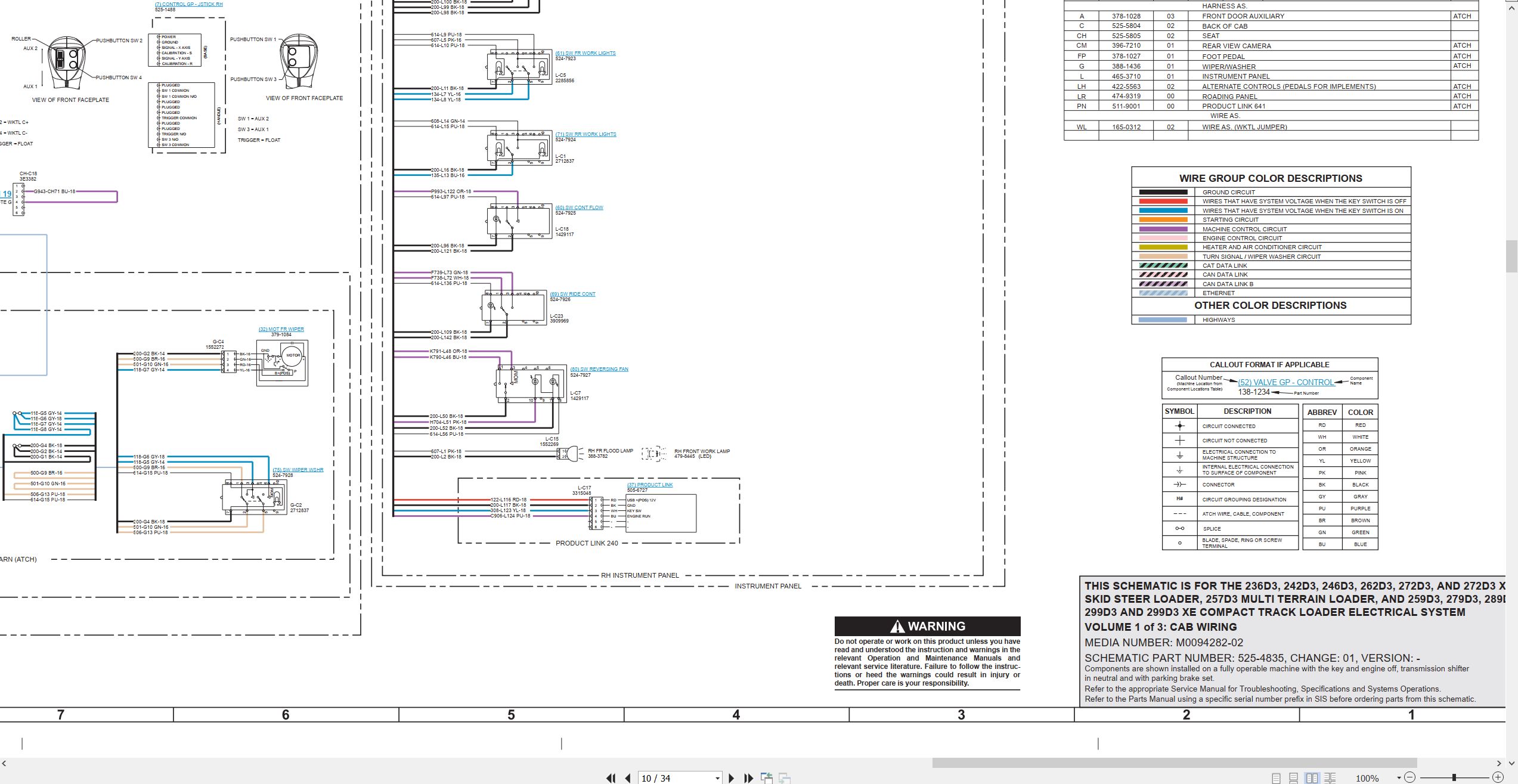
Task: Go to the next page
Action: coord(732,778)
